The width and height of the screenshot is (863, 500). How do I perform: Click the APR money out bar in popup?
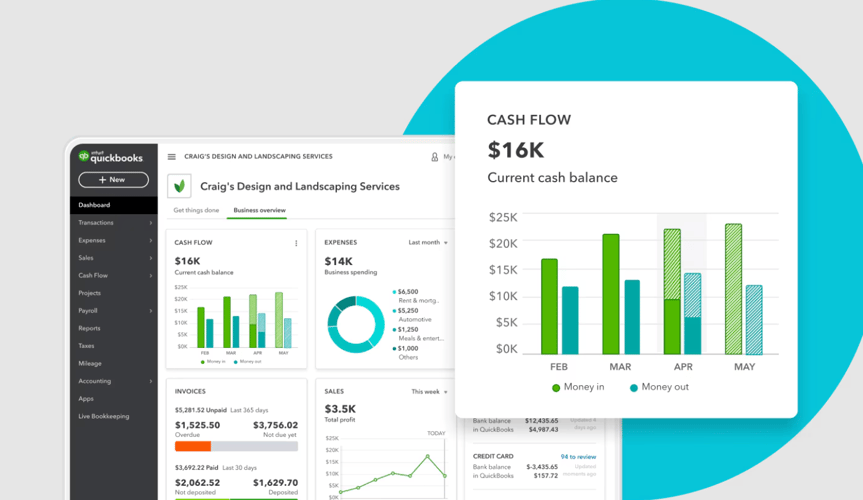tap(692, 314)
